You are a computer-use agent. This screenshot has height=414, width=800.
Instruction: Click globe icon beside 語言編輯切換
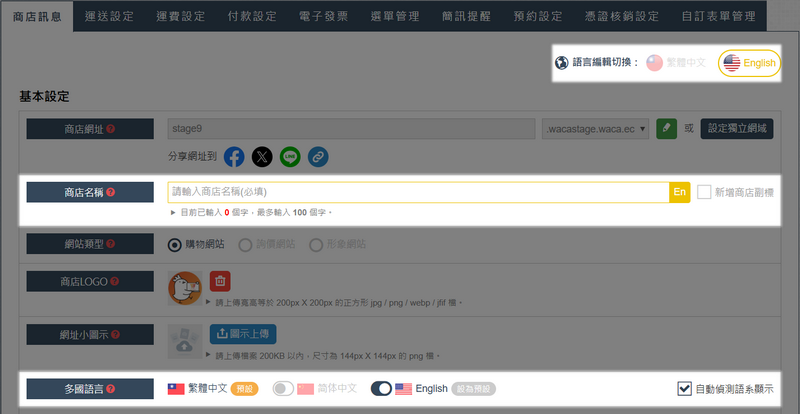point(562,63)
